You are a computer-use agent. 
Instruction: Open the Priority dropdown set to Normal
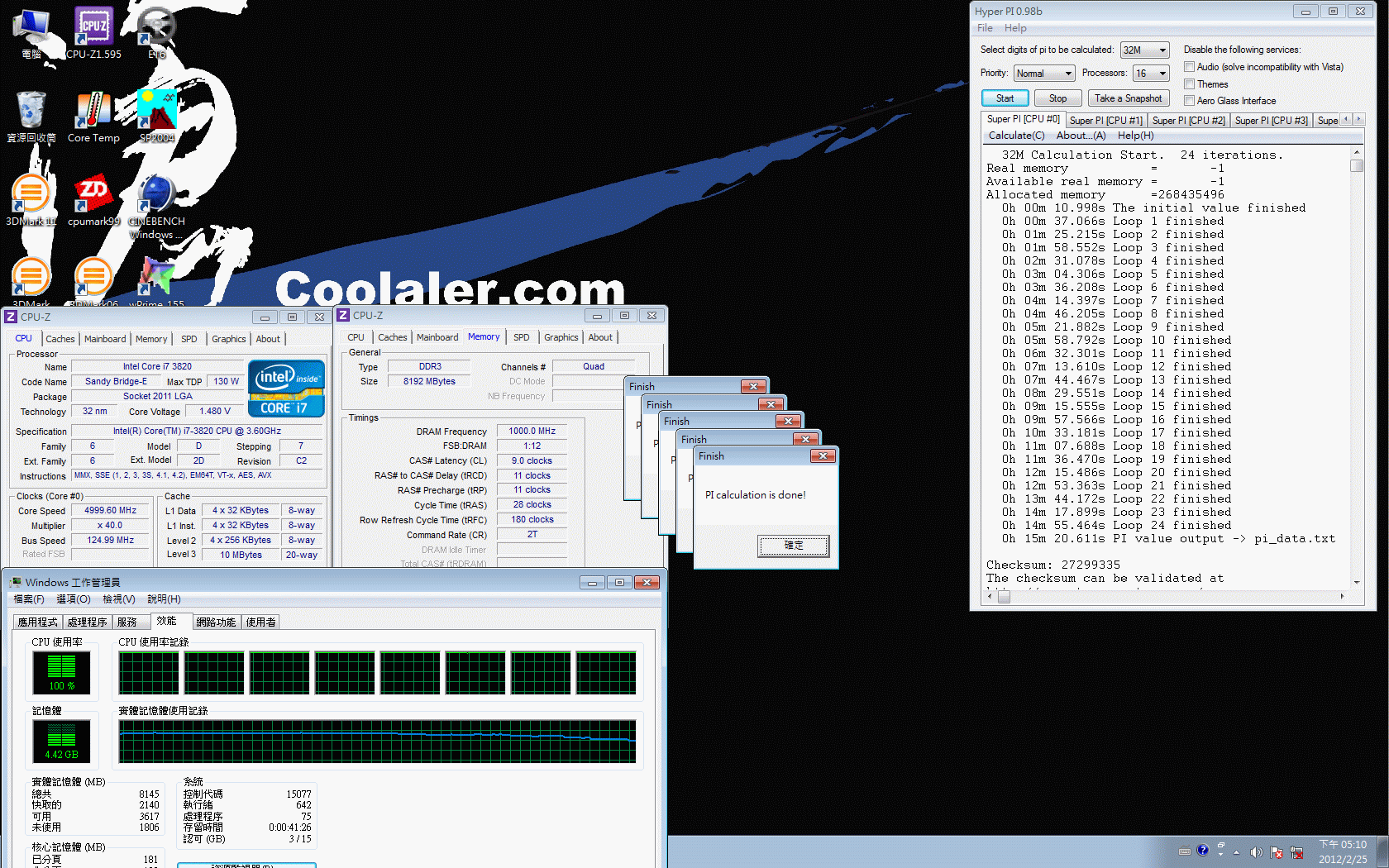(1045, 74)
